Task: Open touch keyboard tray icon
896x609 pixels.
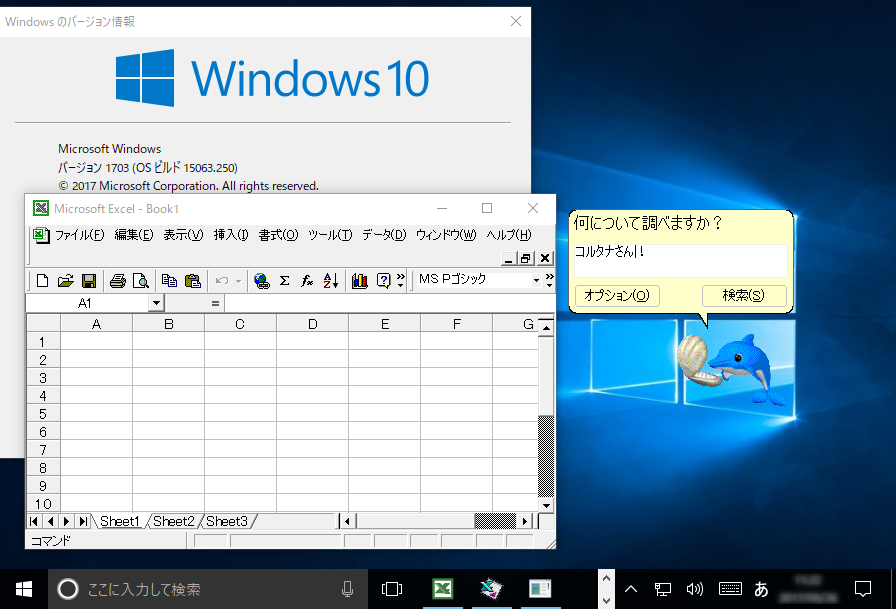Action: (x=730, y=589)
